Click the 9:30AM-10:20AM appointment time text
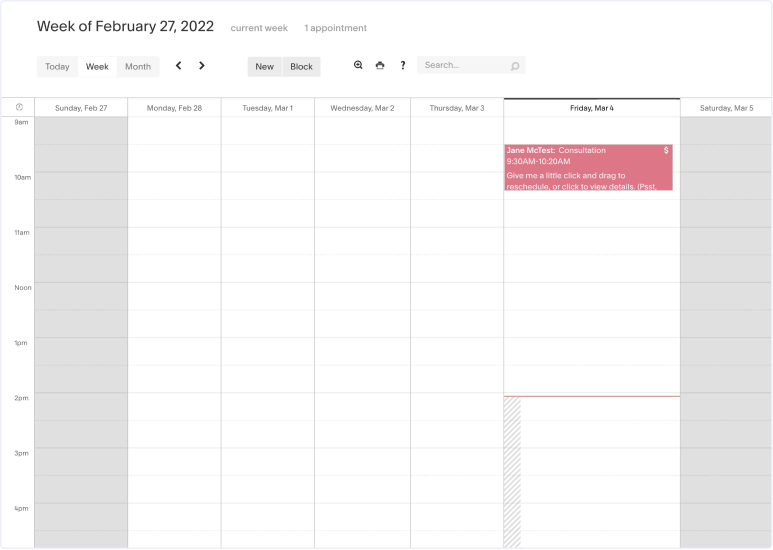 pyautogui.click(x=538, y=162)
